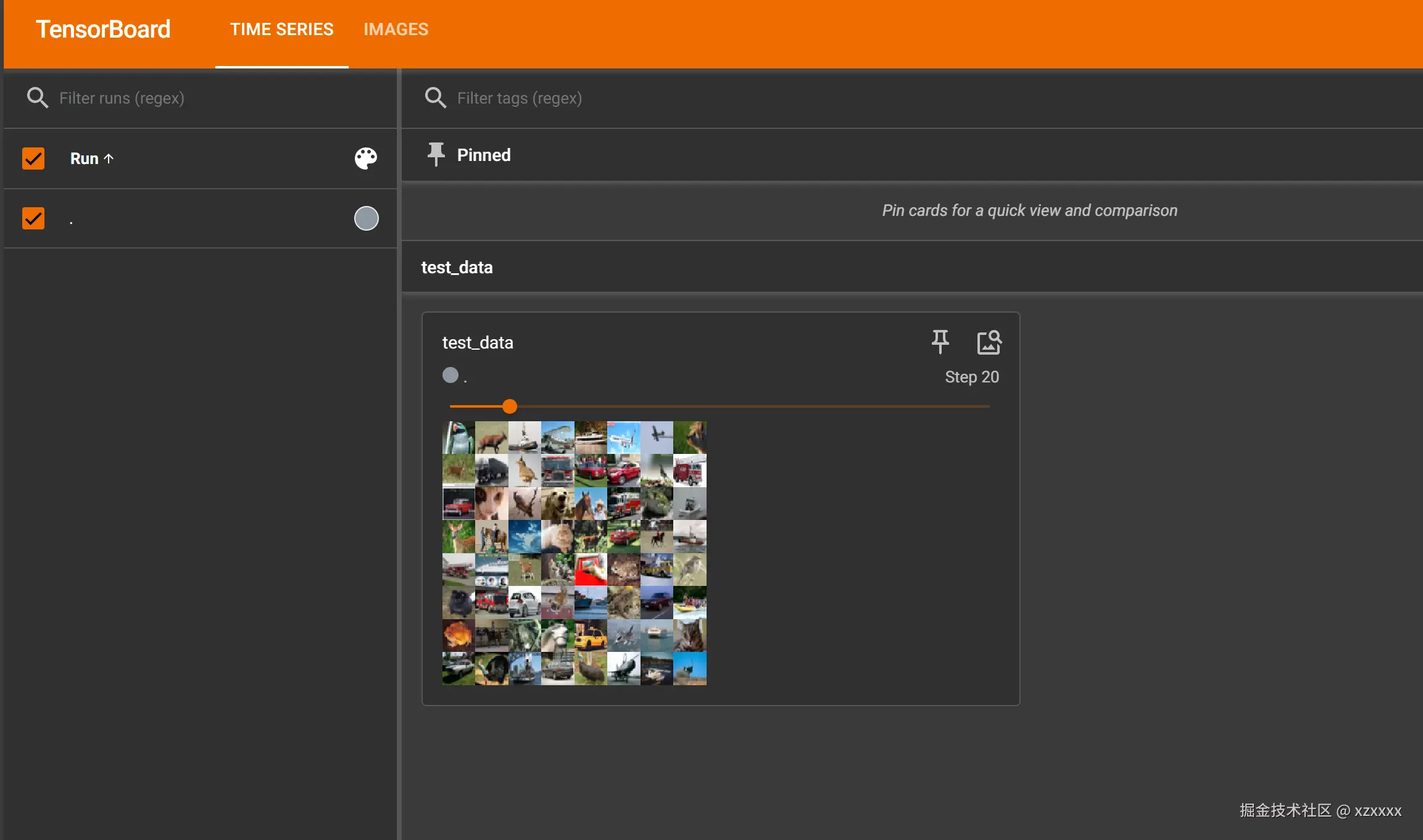Open the test_data image grid thumbnail

575,553
